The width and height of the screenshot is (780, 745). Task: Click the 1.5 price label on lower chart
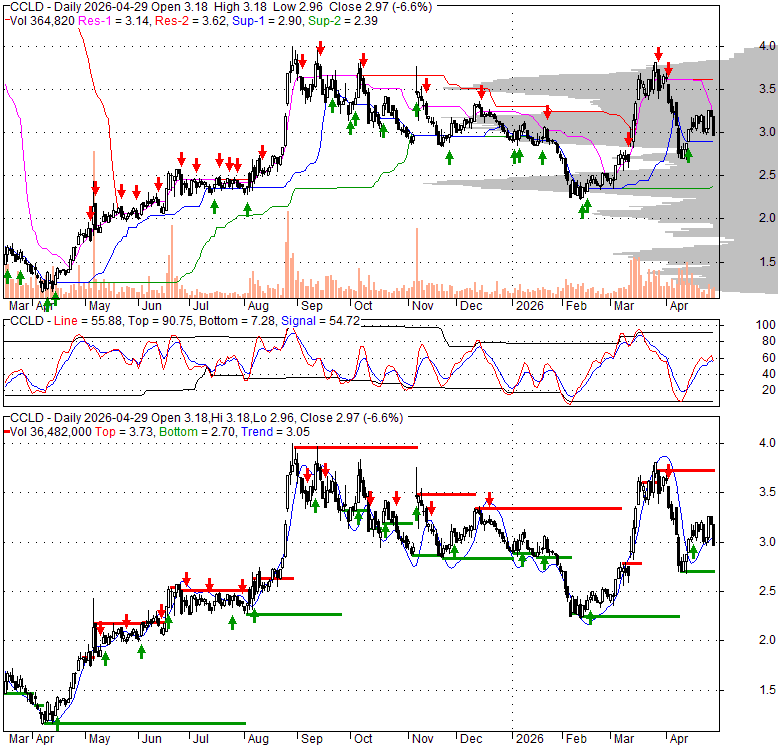pyautogui.click(x=768, y=690)
